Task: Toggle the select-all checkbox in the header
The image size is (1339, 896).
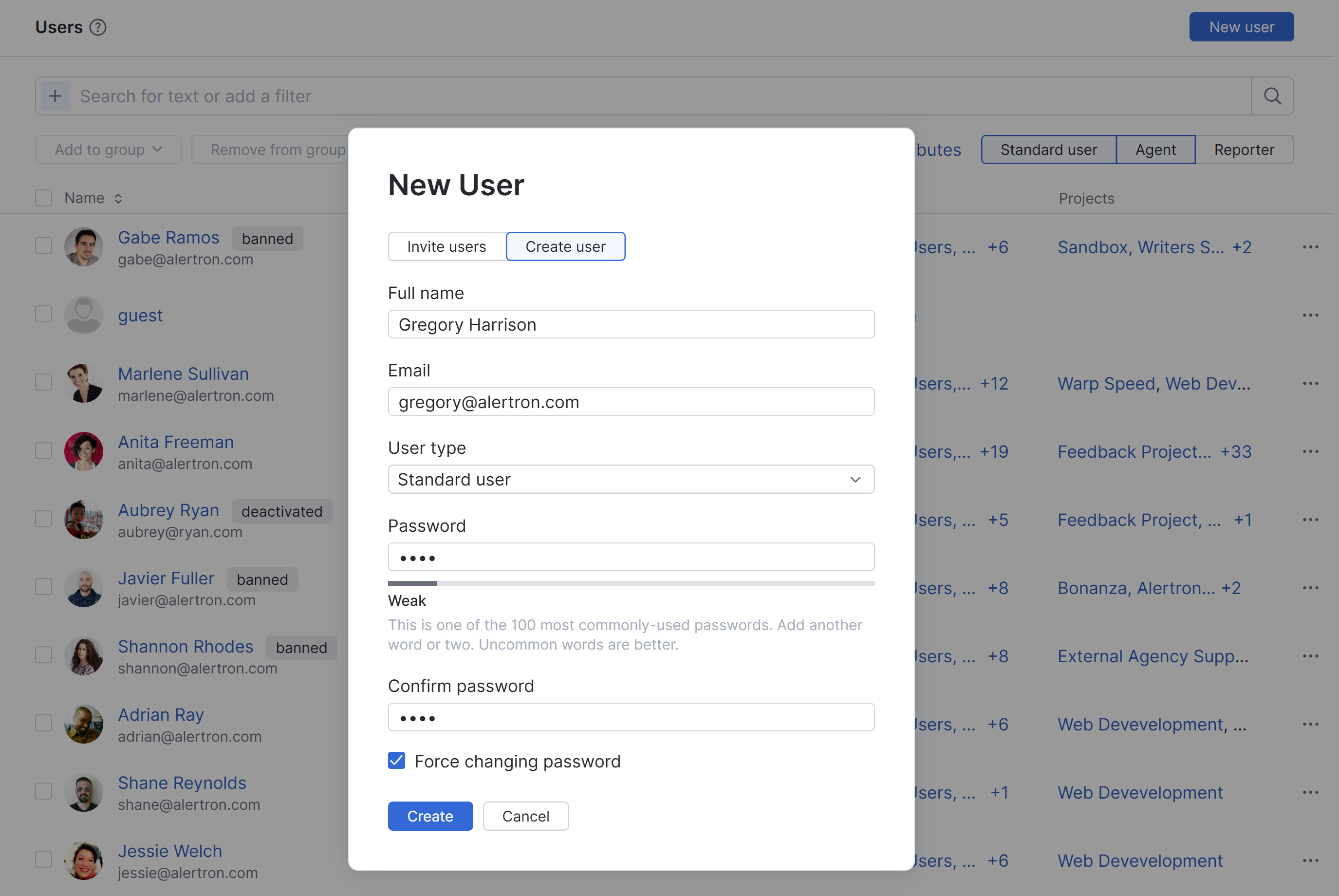Action: [x=43, y=197]
